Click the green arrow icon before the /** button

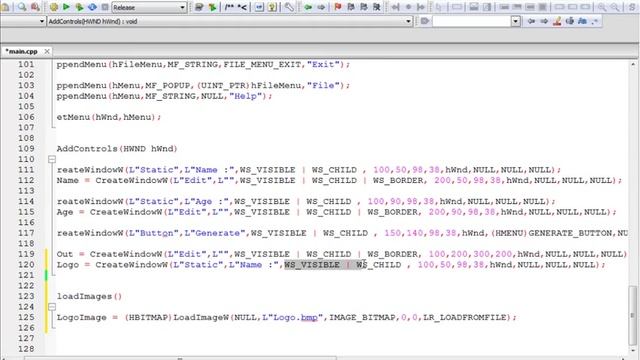[212, 7]
